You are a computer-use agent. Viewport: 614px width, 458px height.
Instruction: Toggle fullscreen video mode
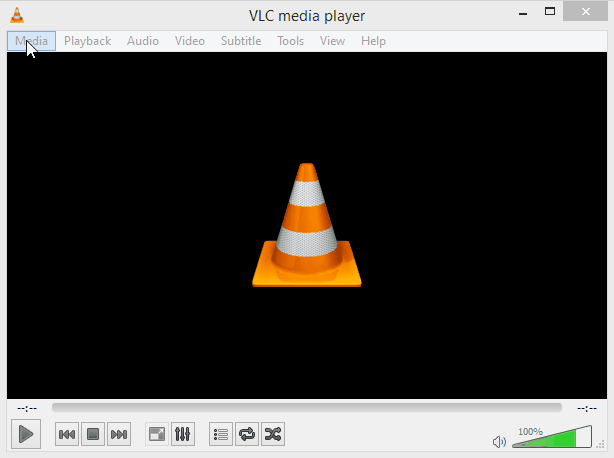click(x=157, y=434)
